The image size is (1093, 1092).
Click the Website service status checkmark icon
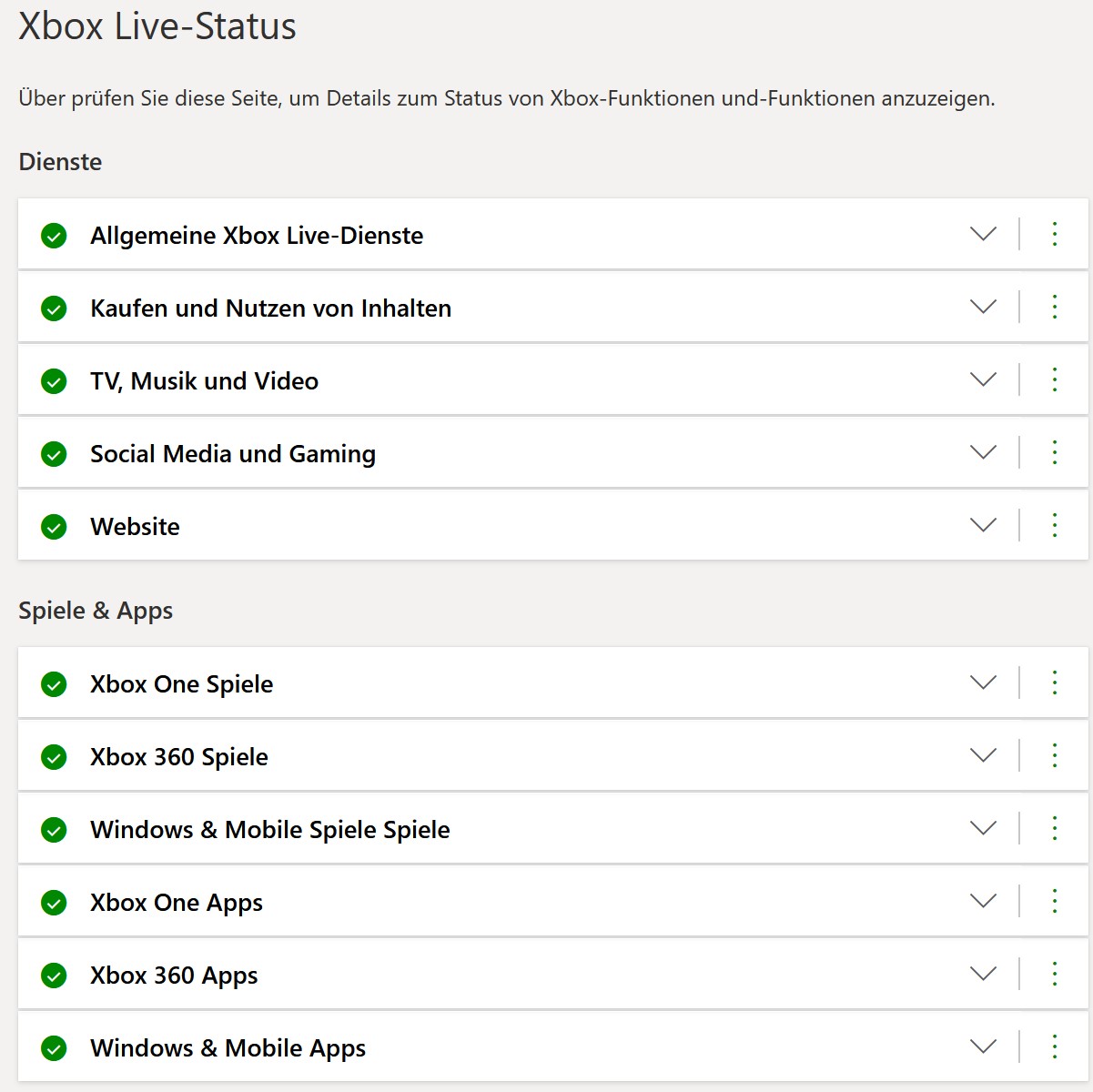(x=54, y=526)
